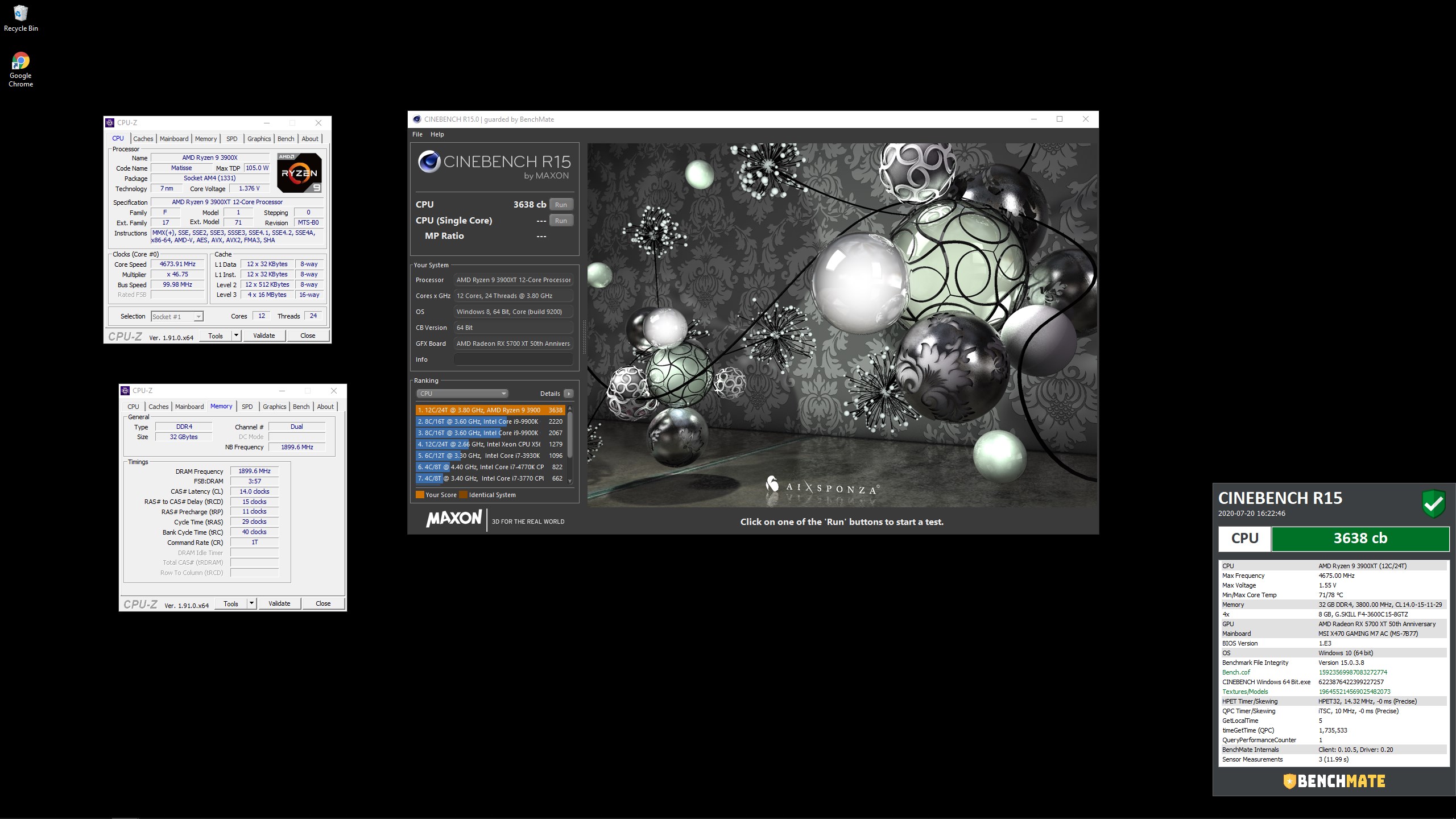1456x819 pixels.
Task: Click the MAXON logo in Cinebench footer
Action: (454, 518)
